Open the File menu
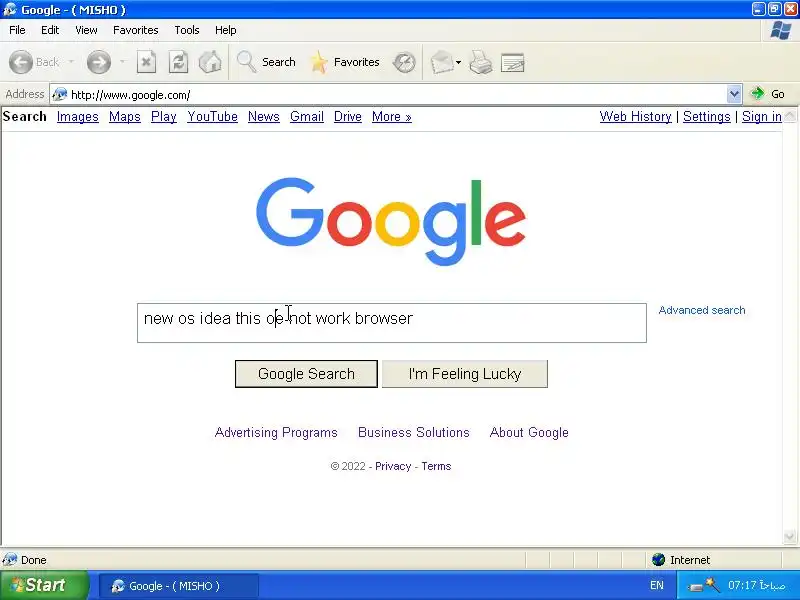Viewport: 800px width, 600px height. (17, 30)
